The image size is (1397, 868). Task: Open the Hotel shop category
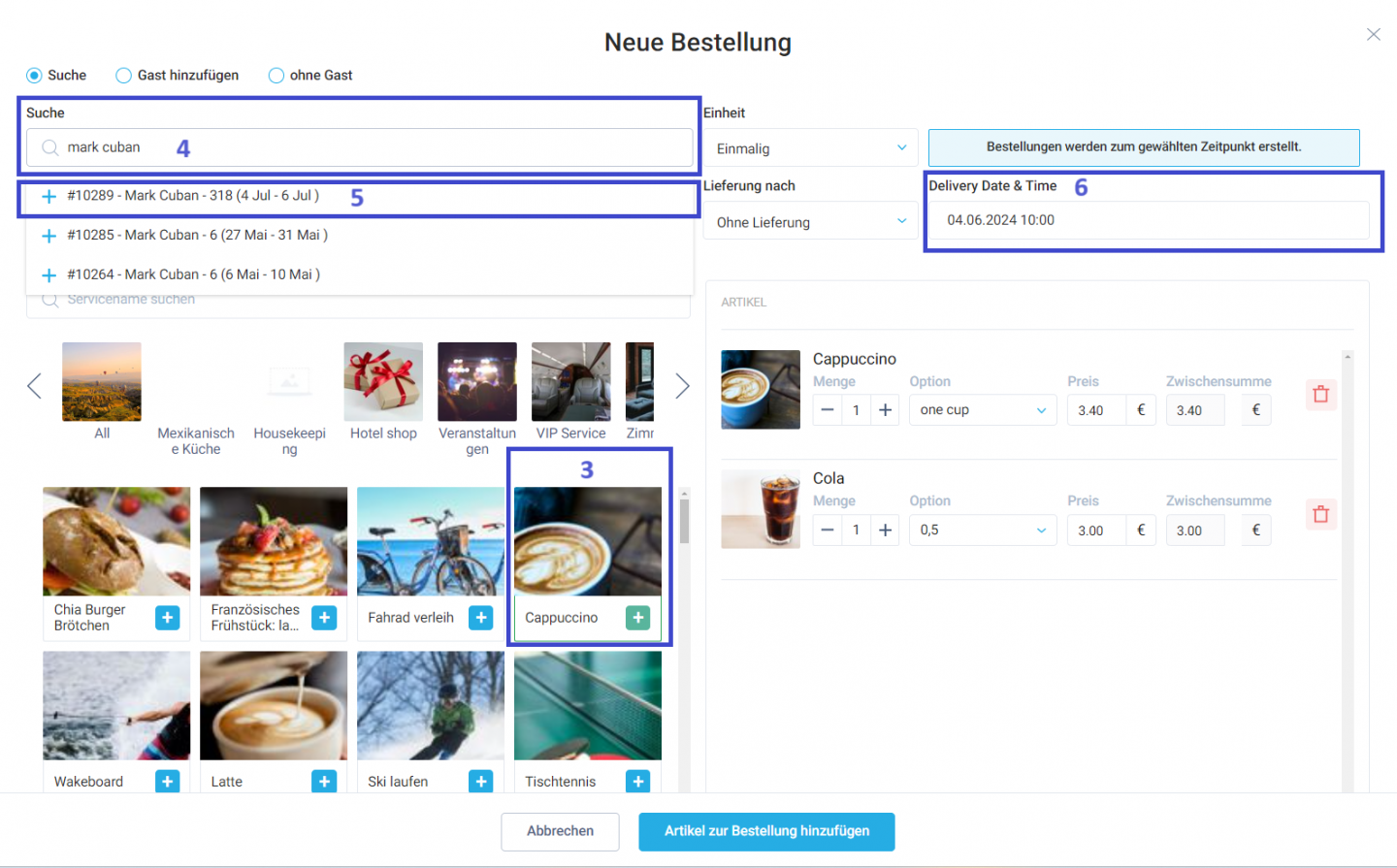click(x=383, y=391)
